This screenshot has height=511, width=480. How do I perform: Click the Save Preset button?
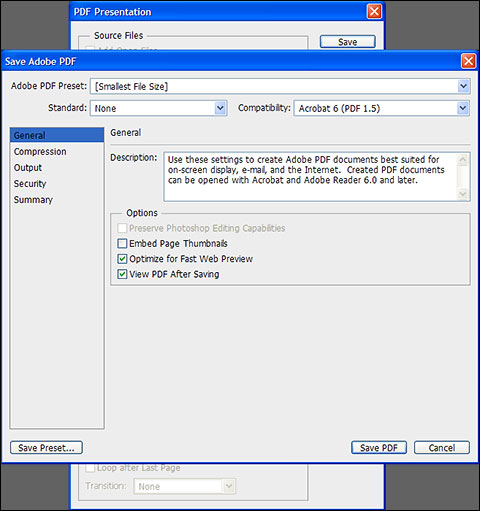[46, 448]
